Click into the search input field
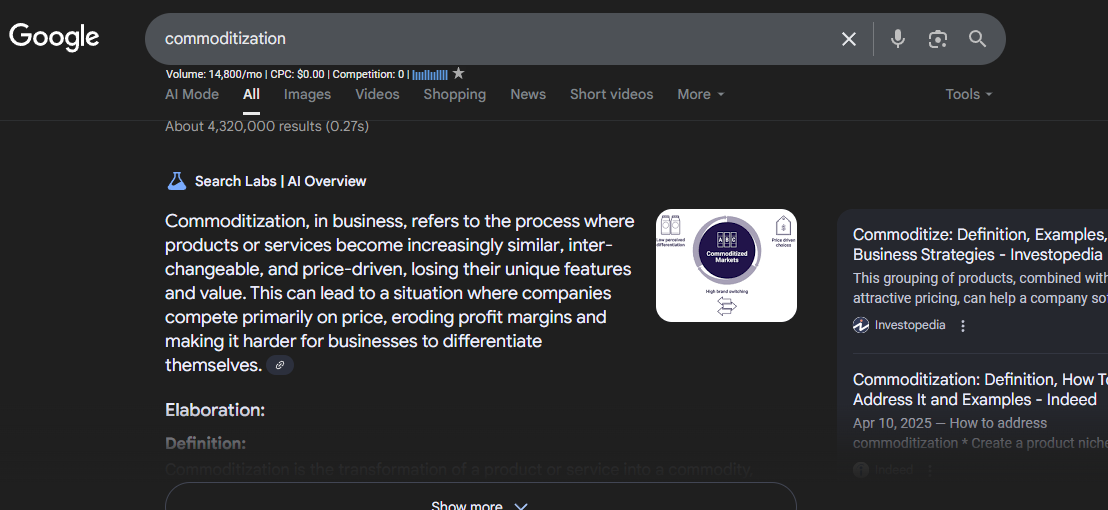This screenshot has width=1108, height=510. click(x=490, y=39)
